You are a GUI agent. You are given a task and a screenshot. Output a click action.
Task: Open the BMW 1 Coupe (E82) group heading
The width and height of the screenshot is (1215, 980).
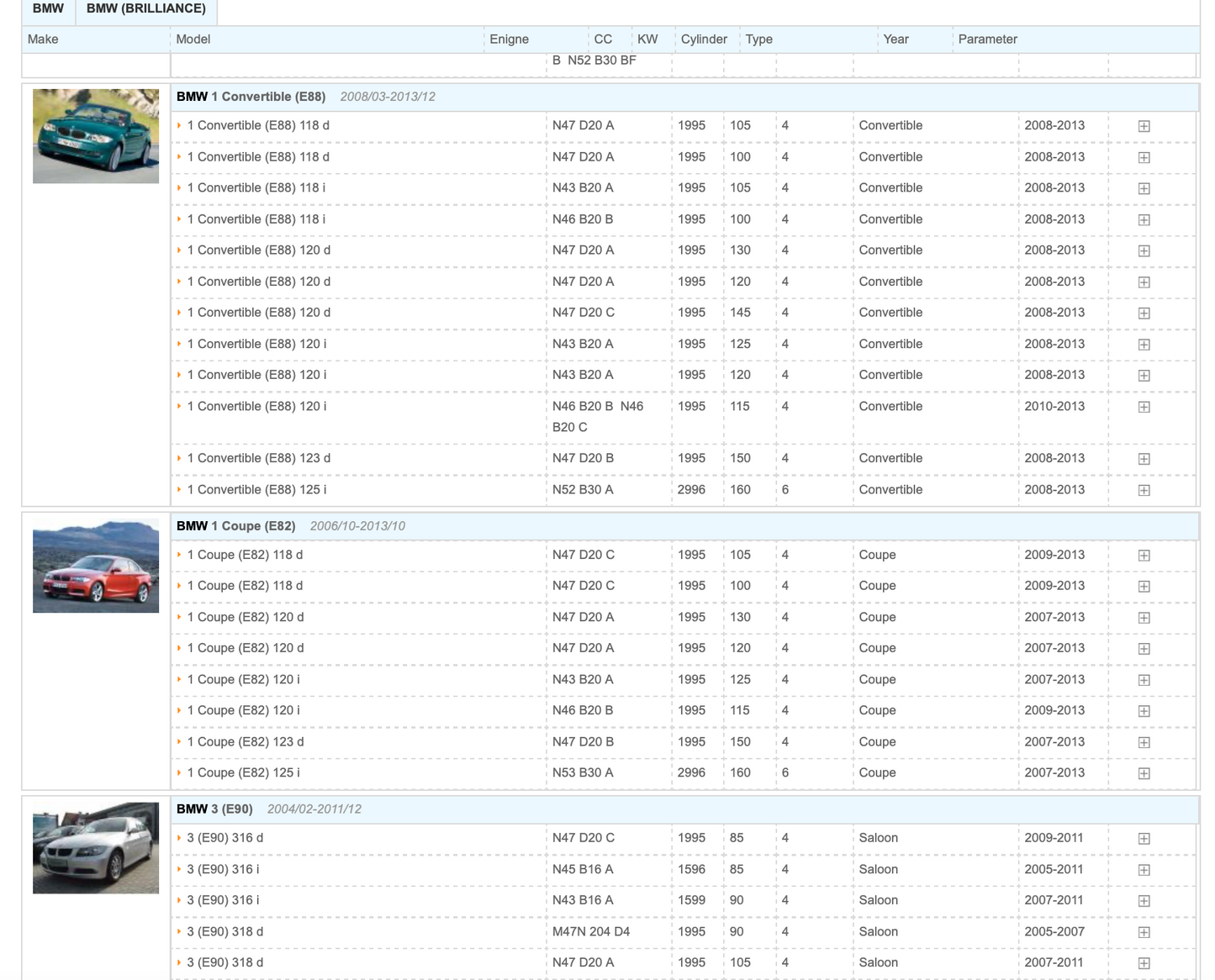(x=235, y=526)
